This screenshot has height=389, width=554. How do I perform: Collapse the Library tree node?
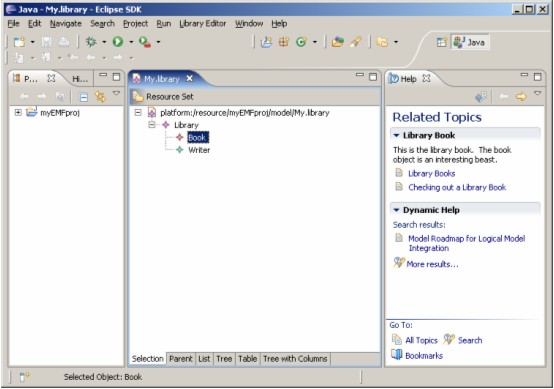coord(152,125)
